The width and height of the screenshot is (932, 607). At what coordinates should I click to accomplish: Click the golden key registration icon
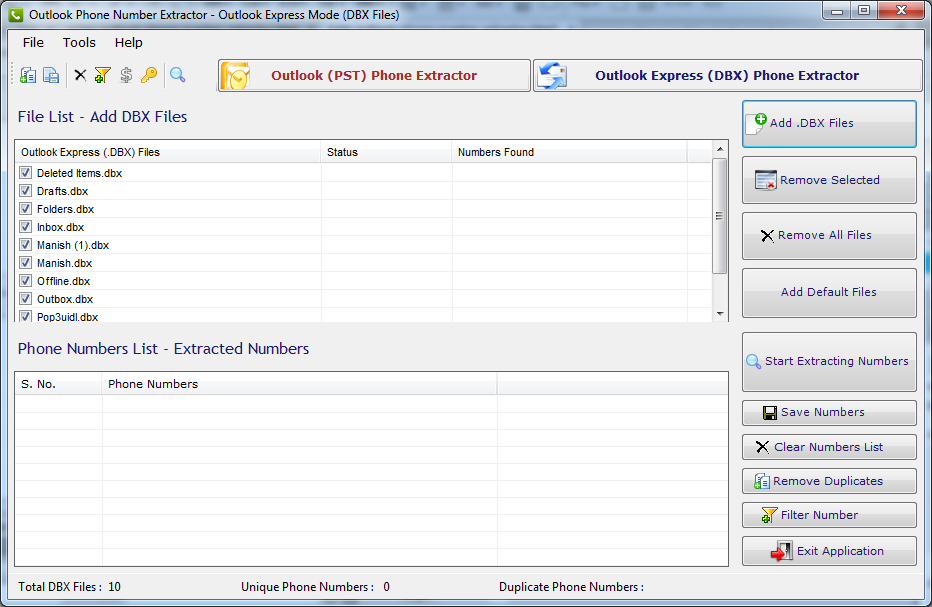coord(149,75)
